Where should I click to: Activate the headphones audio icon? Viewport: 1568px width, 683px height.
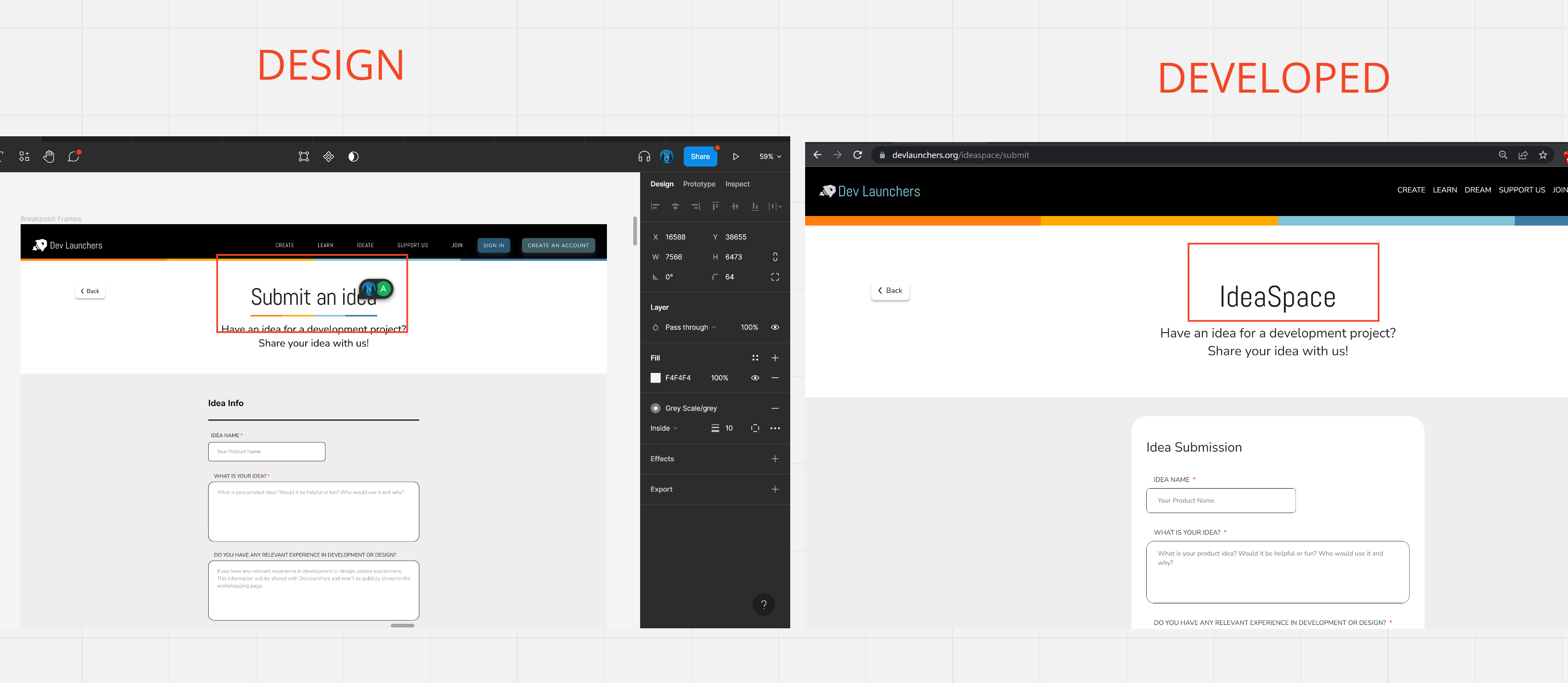pyautogui.click(x=643, y=156)
